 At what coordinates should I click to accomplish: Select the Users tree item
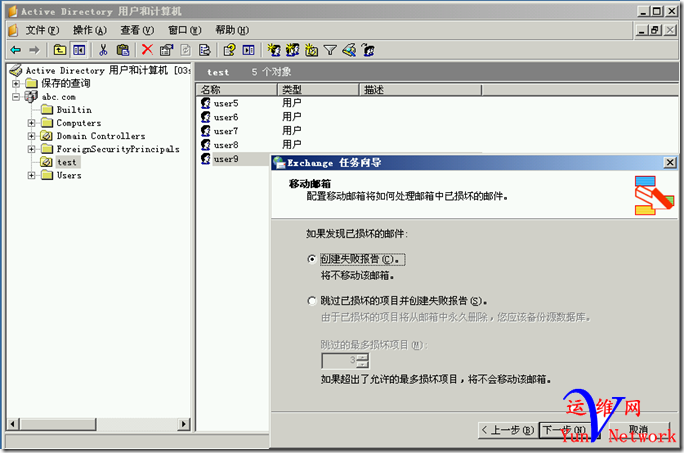(69, 175)
